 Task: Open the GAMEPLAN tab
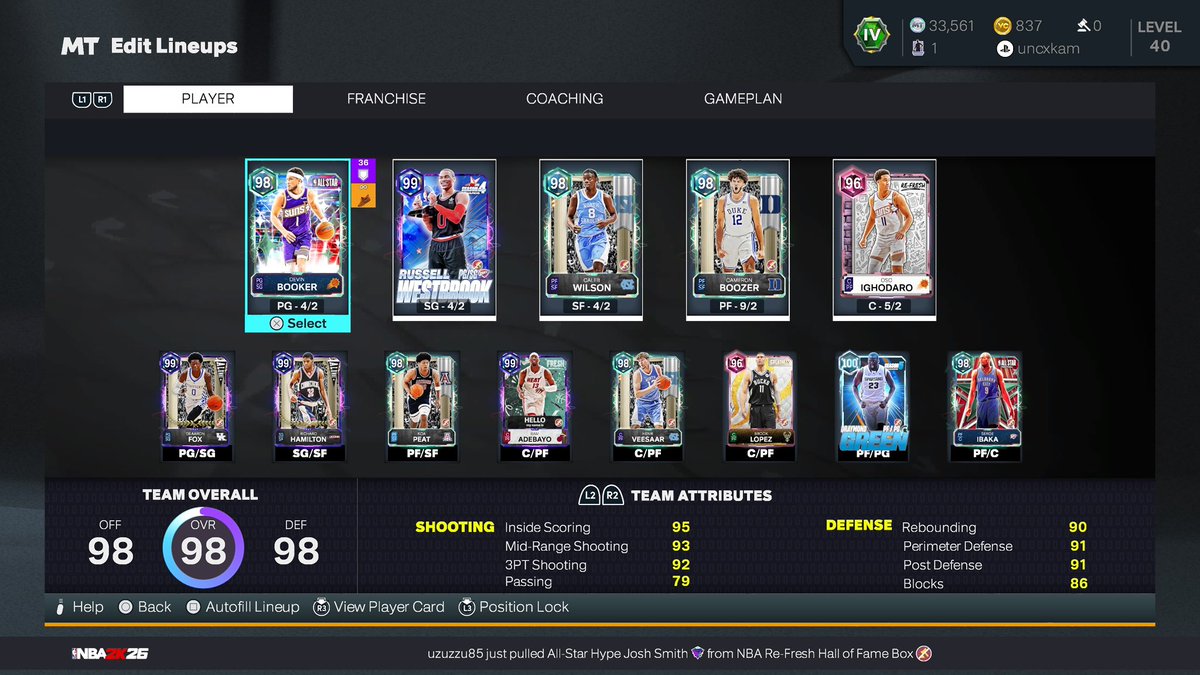click(x=743, y=99)
